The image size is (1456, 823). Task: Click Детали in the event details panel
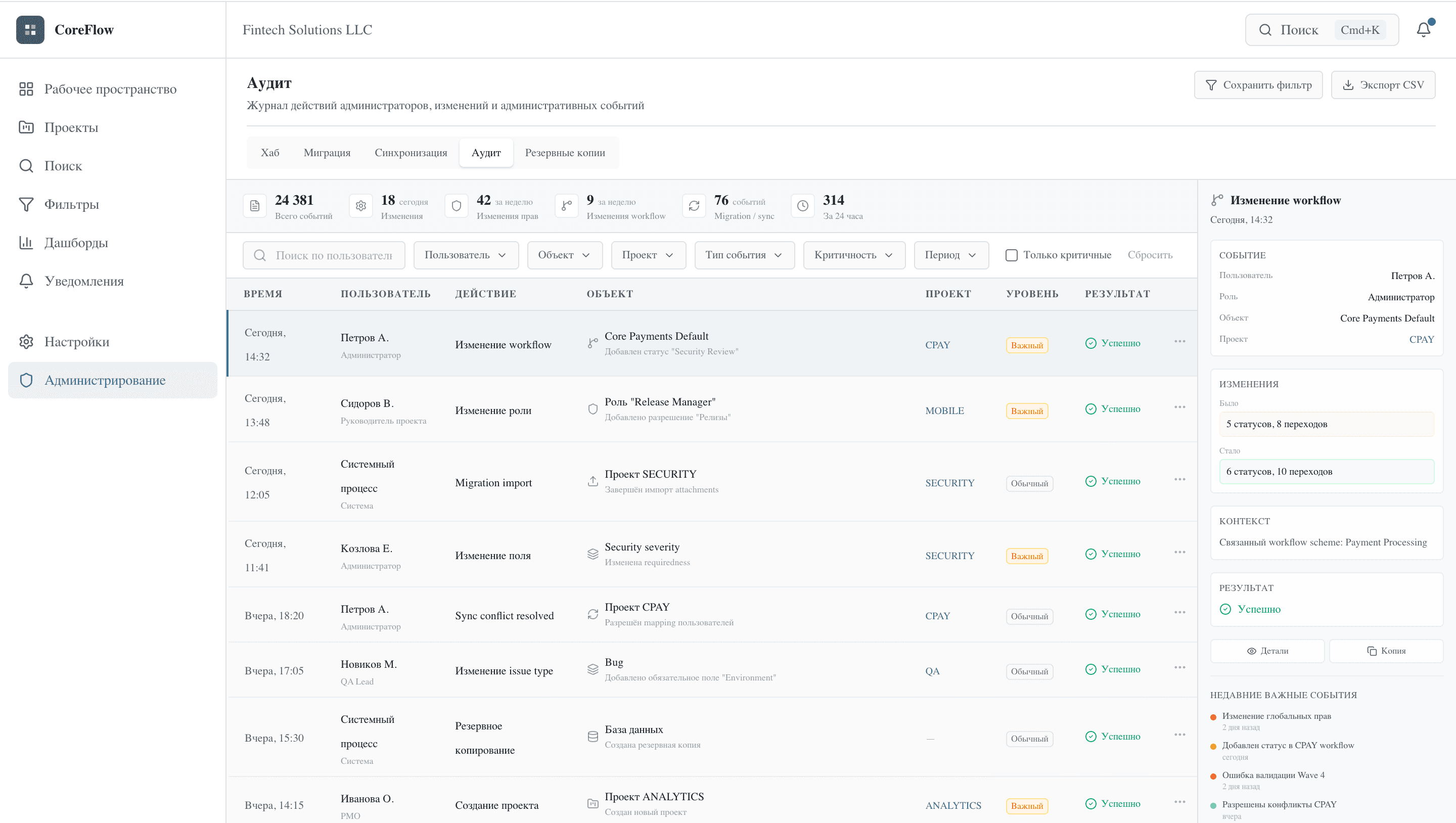click(x=1267, y=651)
